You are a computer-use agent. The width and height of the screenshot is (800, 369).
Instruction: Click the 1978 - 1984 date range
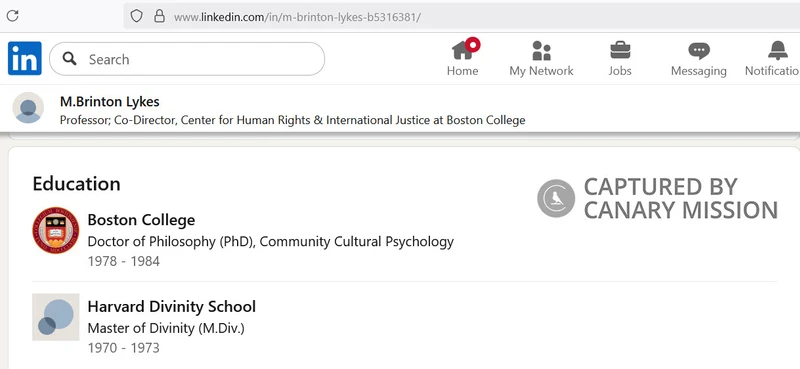tap(123, 261)
